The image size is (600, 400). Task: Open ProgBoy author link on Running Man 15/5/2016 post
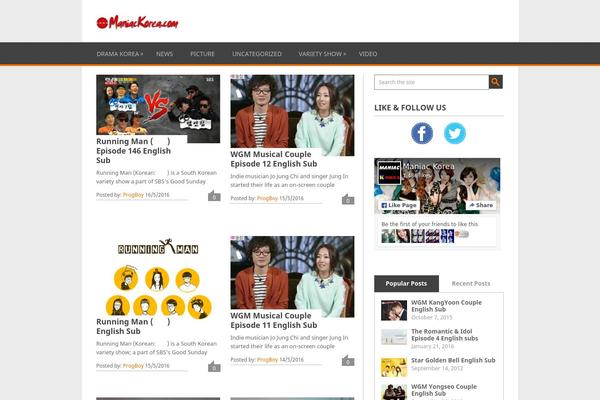133,366
